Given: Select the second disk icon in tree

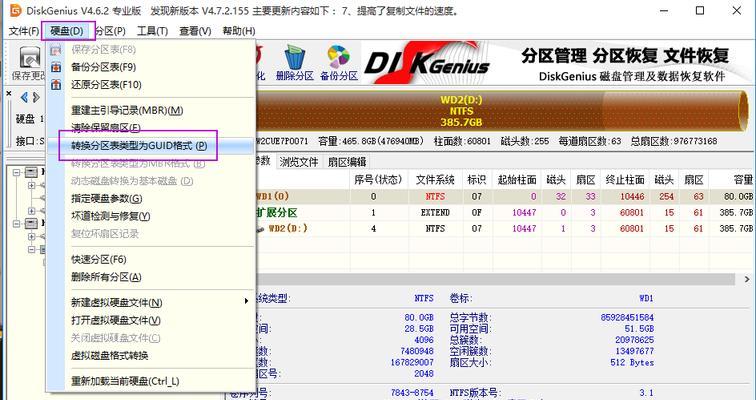Looking at the screenshot, I should [x=31, y=223].
